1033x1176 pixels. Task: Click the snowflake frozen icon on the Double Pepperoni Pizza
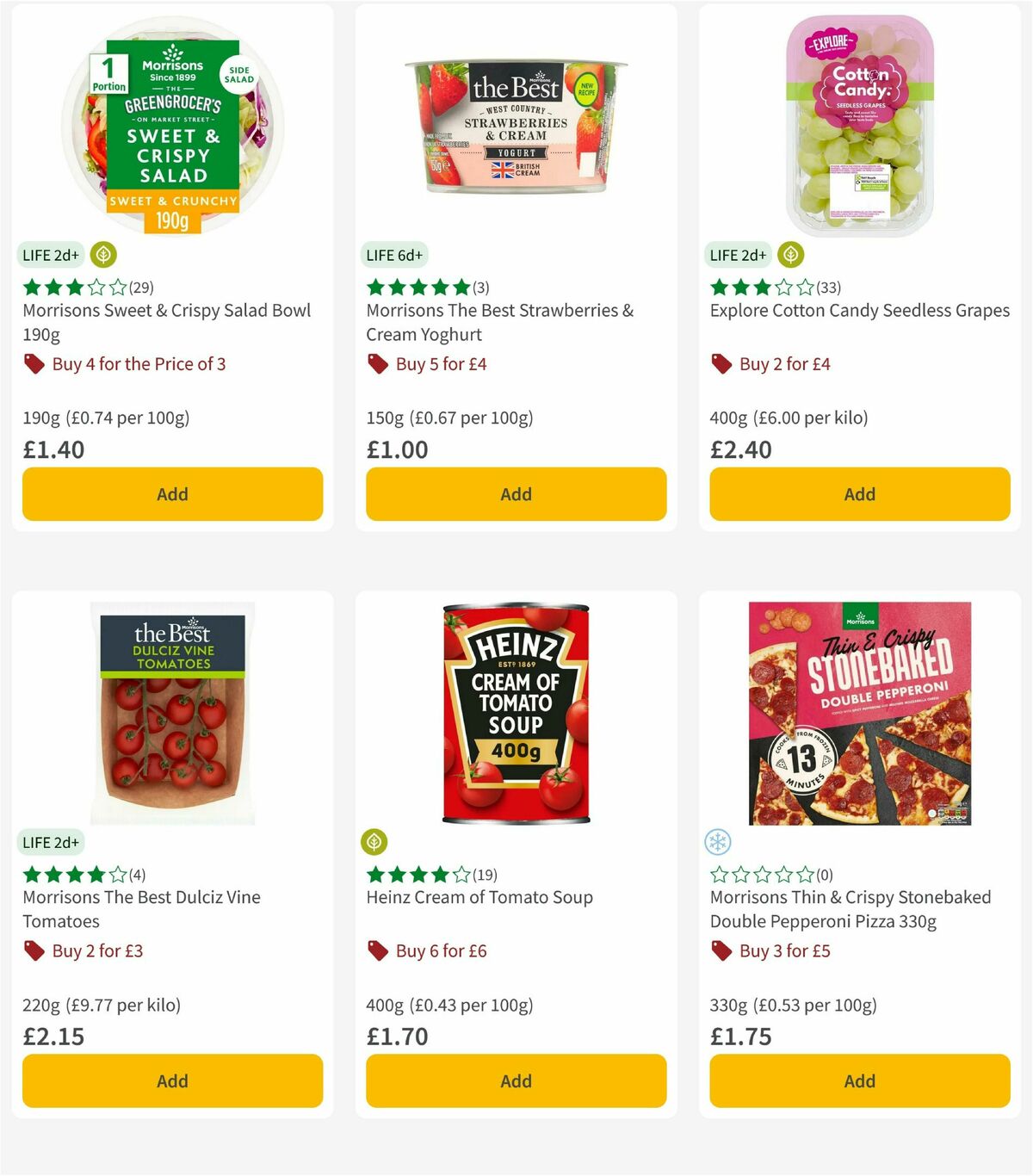(x=718, y=842)
